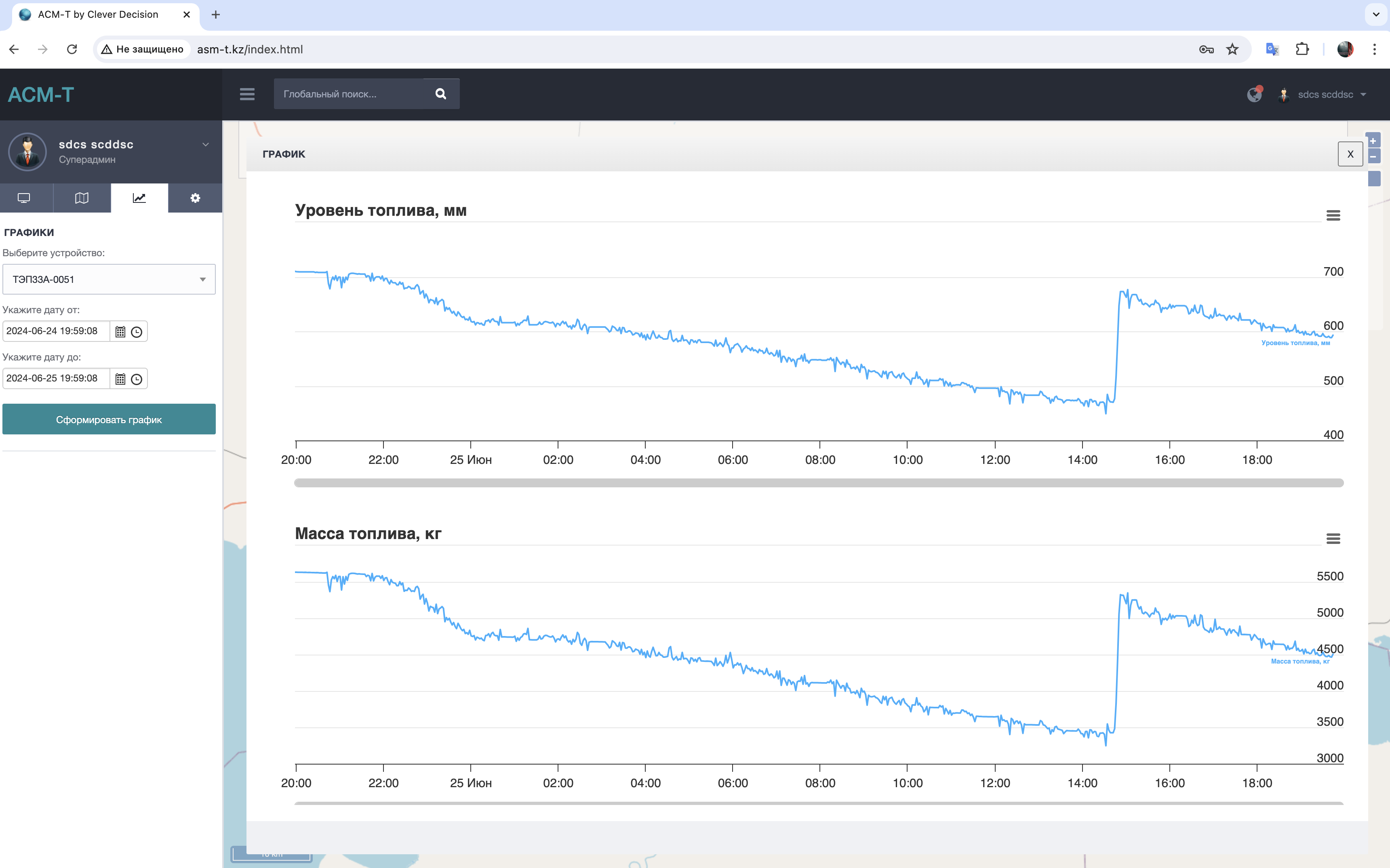The image size is (1390, 868).
Task: Click the fuel level chart range scrollbar
Action: (818, 483)
